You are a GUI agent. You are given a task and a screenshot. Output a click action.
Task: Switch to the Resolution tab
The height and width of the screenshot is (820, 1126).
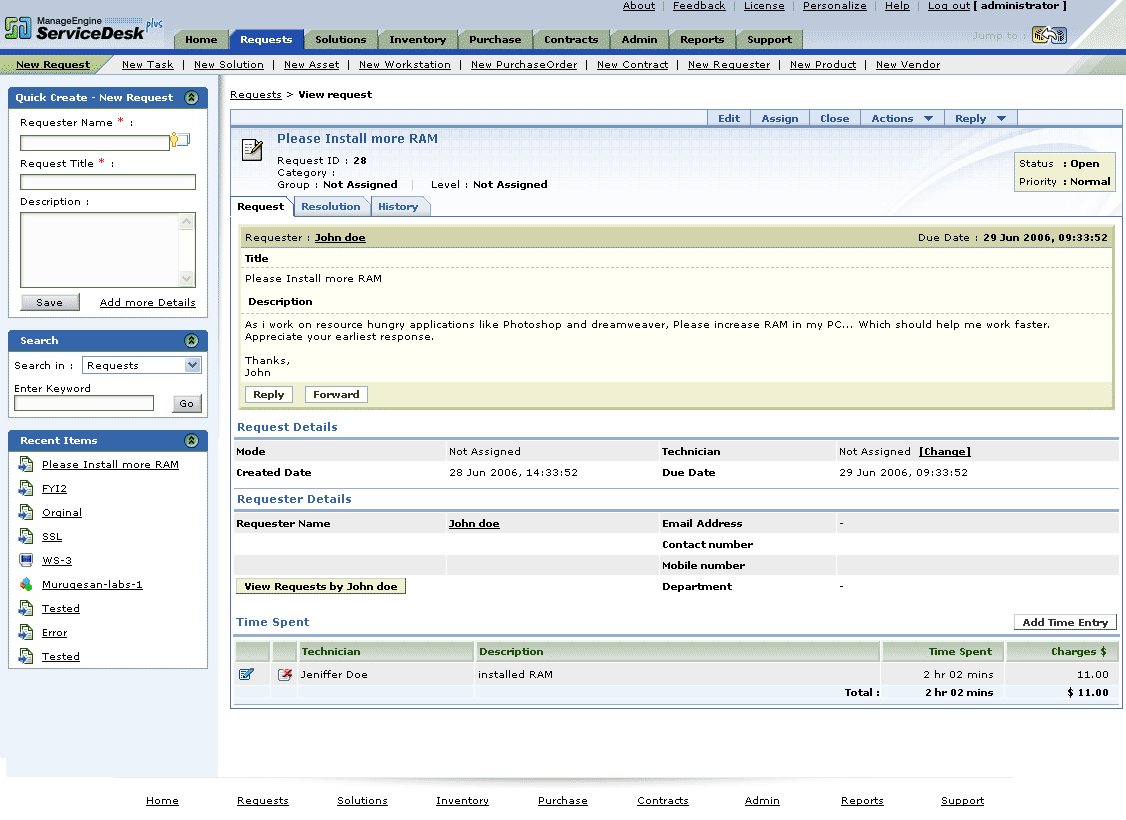330,207
